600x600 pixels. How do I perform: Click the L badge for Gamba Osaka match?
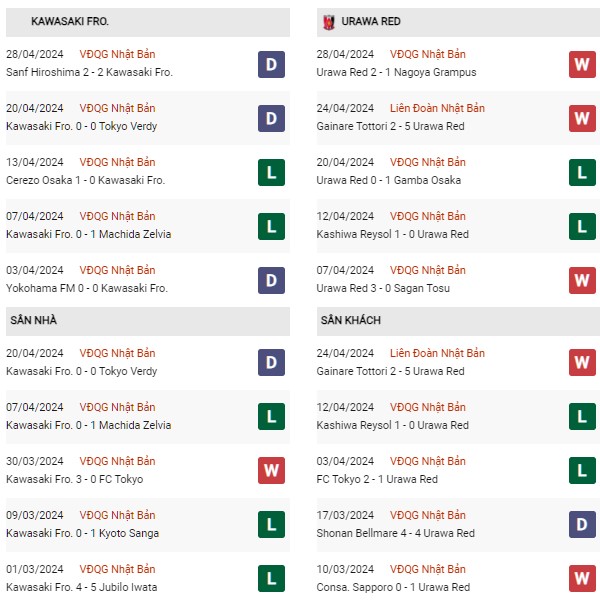point(582,173)
